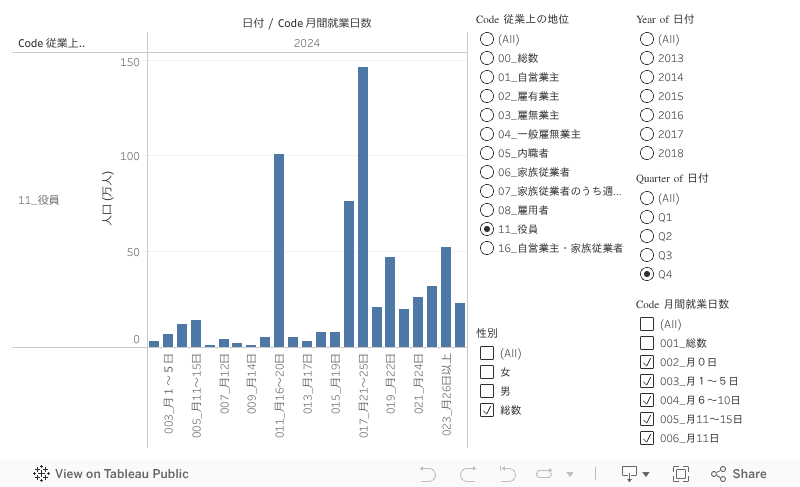Screen dimensions: 800x487
Task: Check (All) under 性別 filter
Action: click(x=487, y=353)
